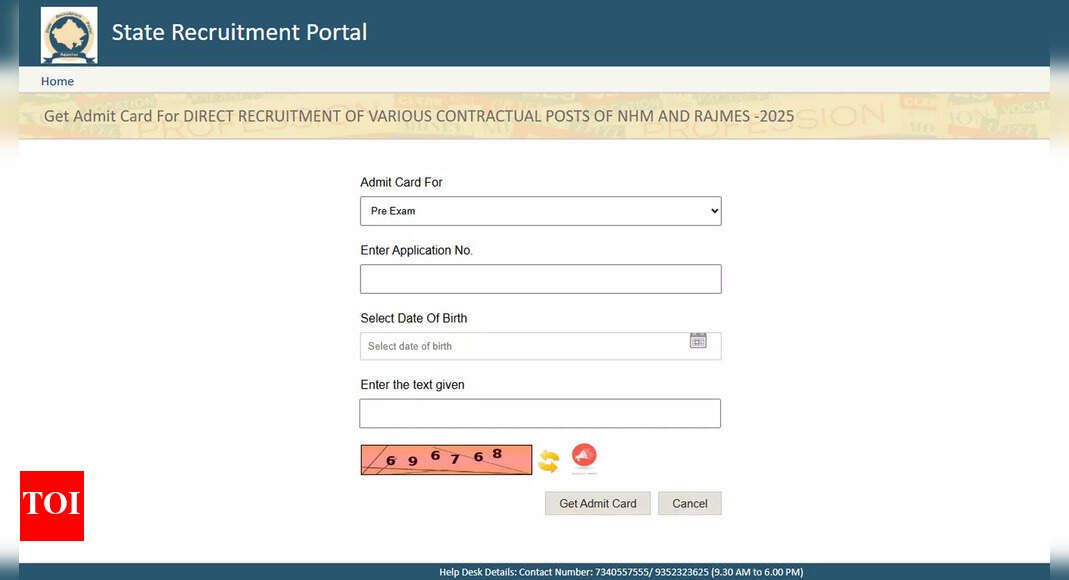Focus the captcha text entry box
The width and height of the screenshot is (1069, 580).
pyautogui.click(x=540, y=413)
